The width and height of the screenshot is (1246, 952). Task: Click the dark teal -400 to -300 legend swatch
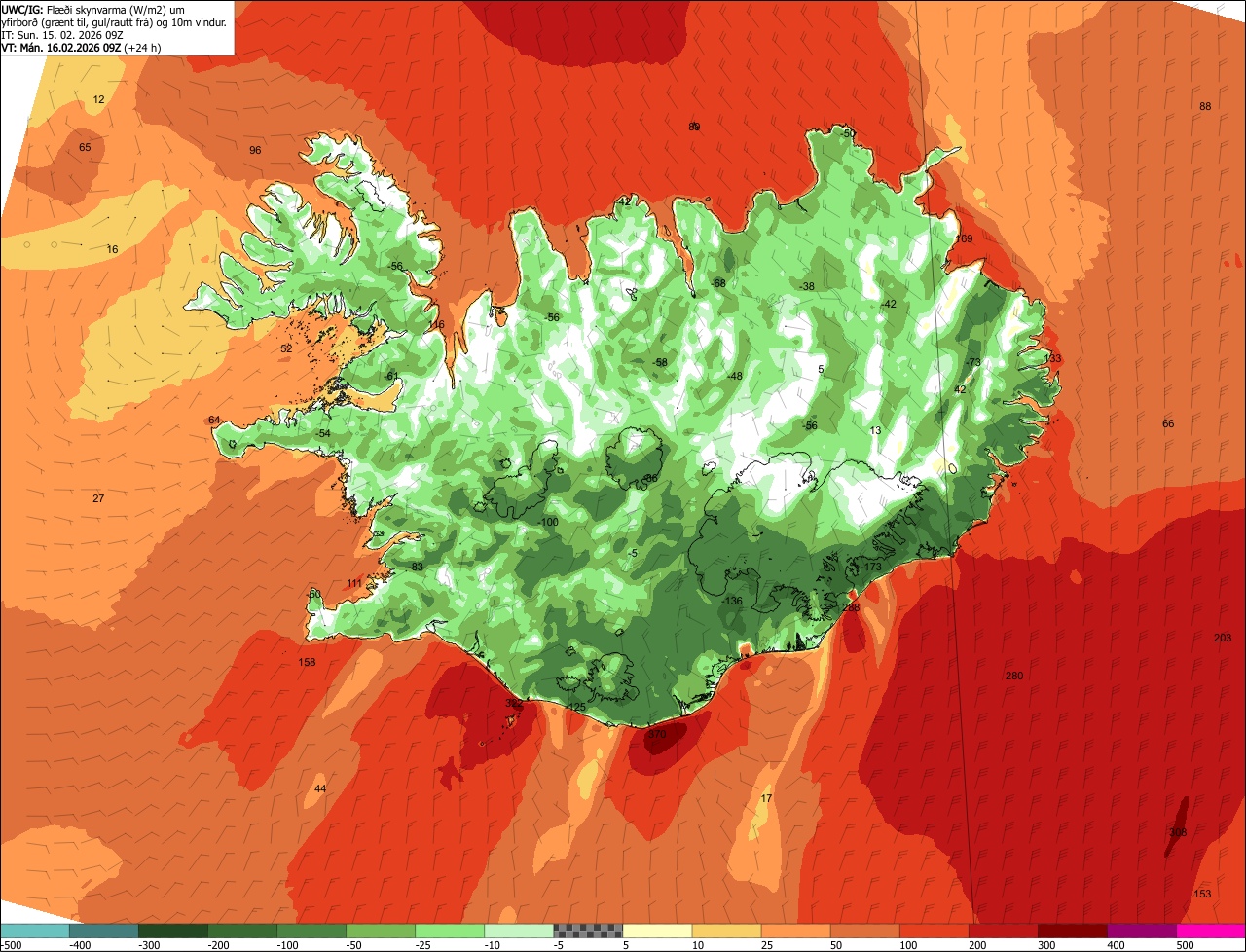tap(103, 931)
